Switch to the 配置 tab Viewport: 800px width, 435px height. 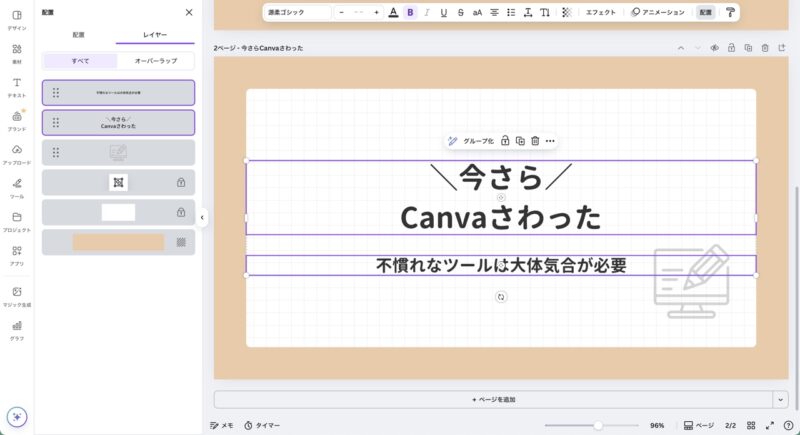[79, 35]
